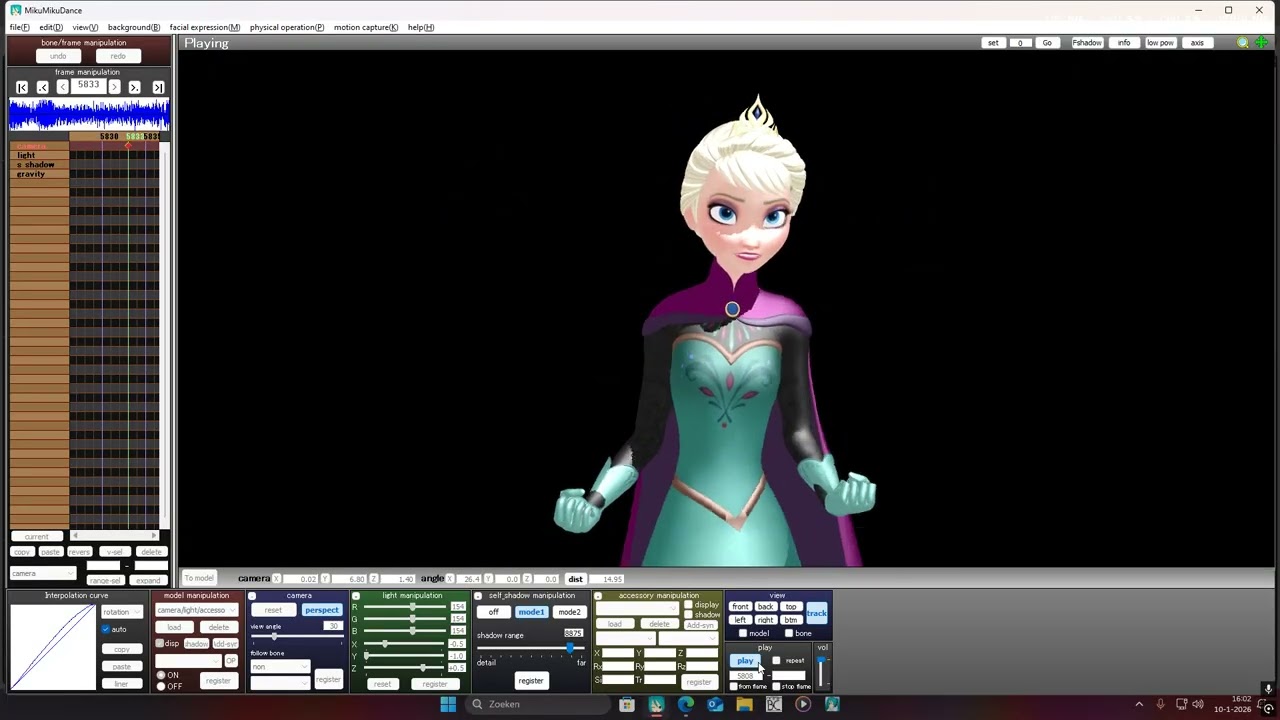The height and width of the screenshot is (720, 1280).
Task: Open Outlook from the taskbar
Action: (715, 704)
